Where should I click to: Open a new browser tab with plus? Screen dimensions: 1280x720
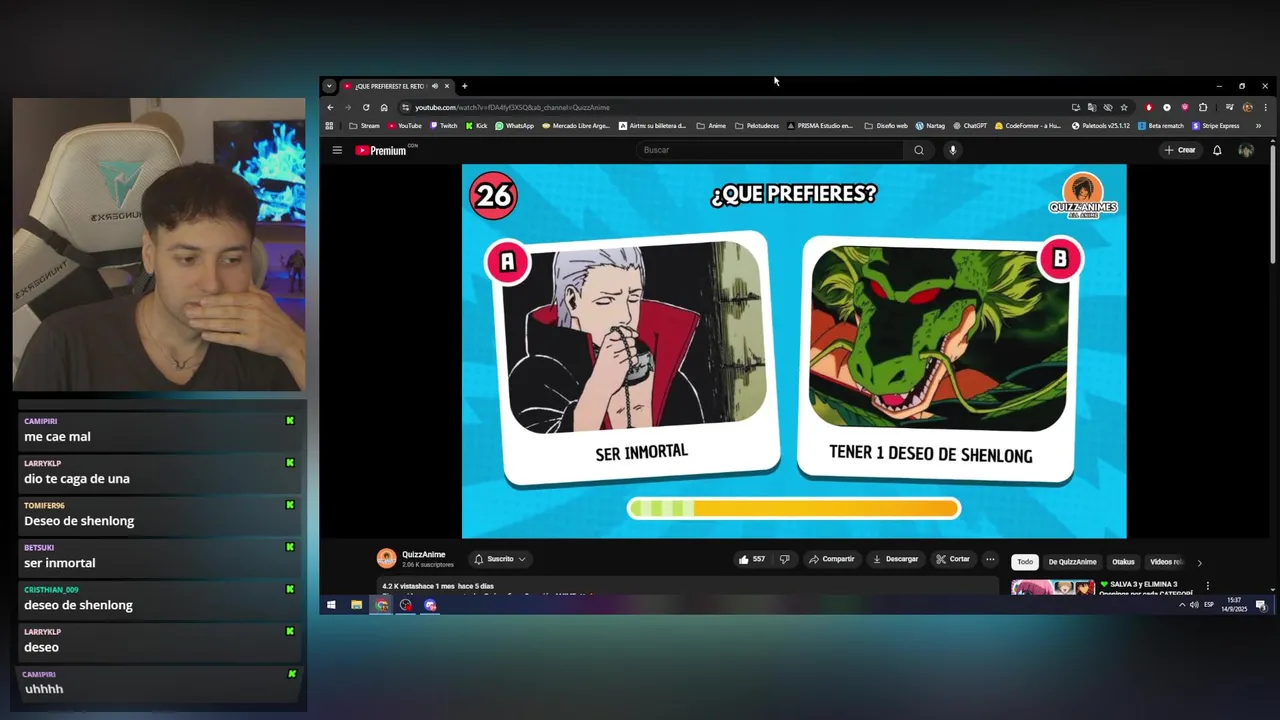tap(464, 86)
